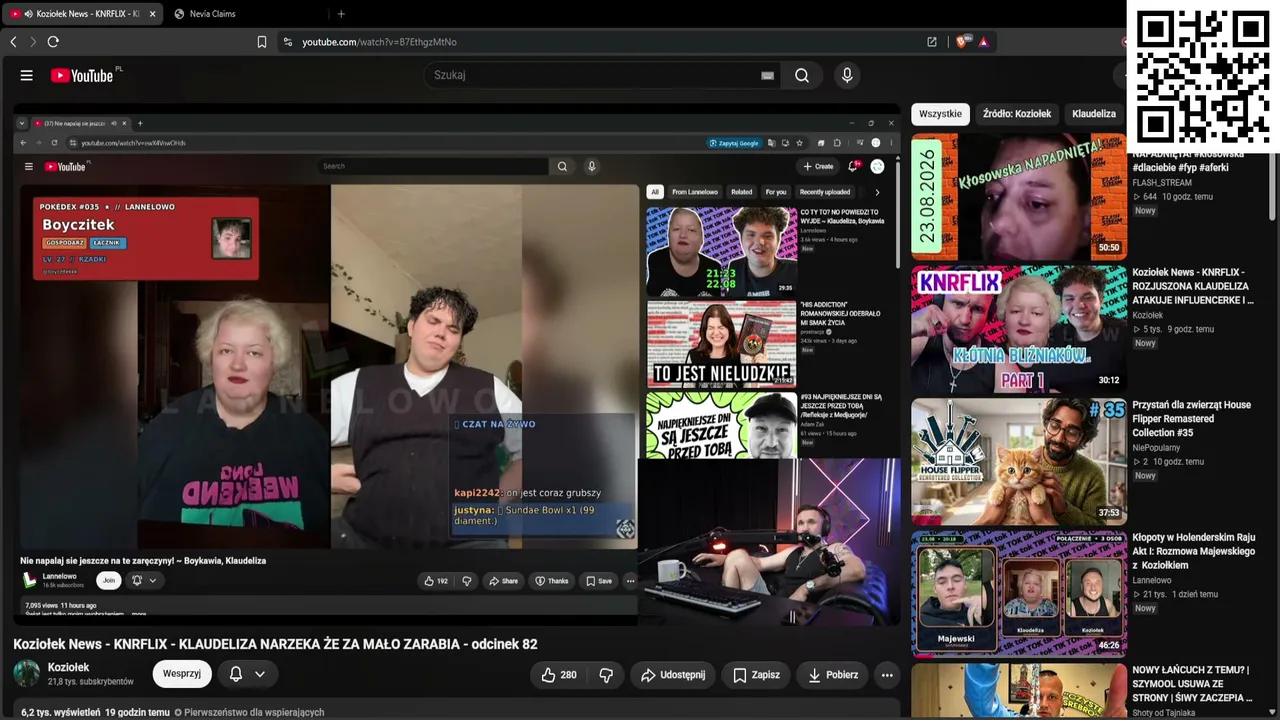Open 'ROZJUSZONA KLAUDELIZA ATAKUJE INFLUENCERKE' video title
This screenshot has width=1280, height=720.
[1193, 286]
